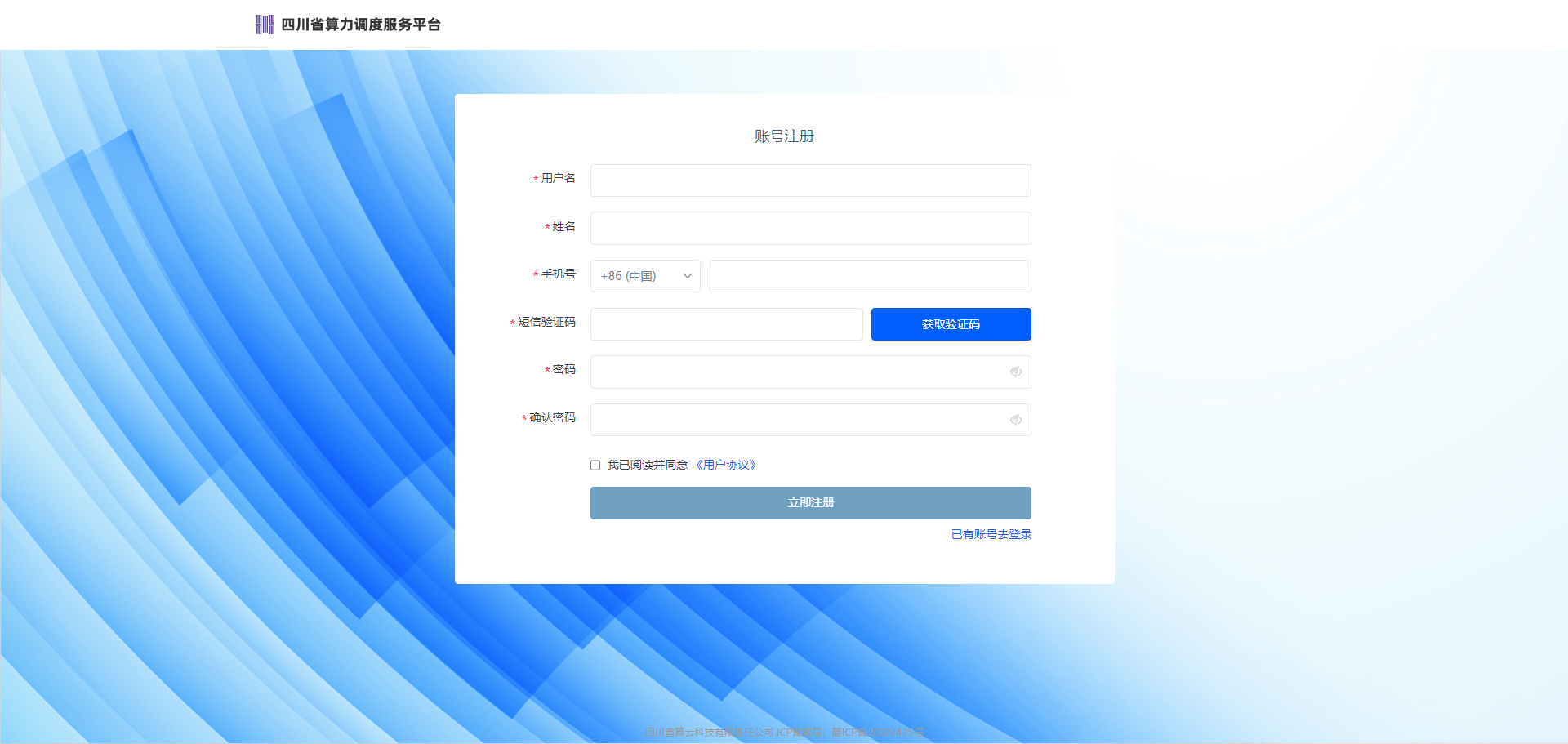This screenshot has height=744, width=1568.
Task: Go to 已有账号去登录 link
Action: (991, 534)
